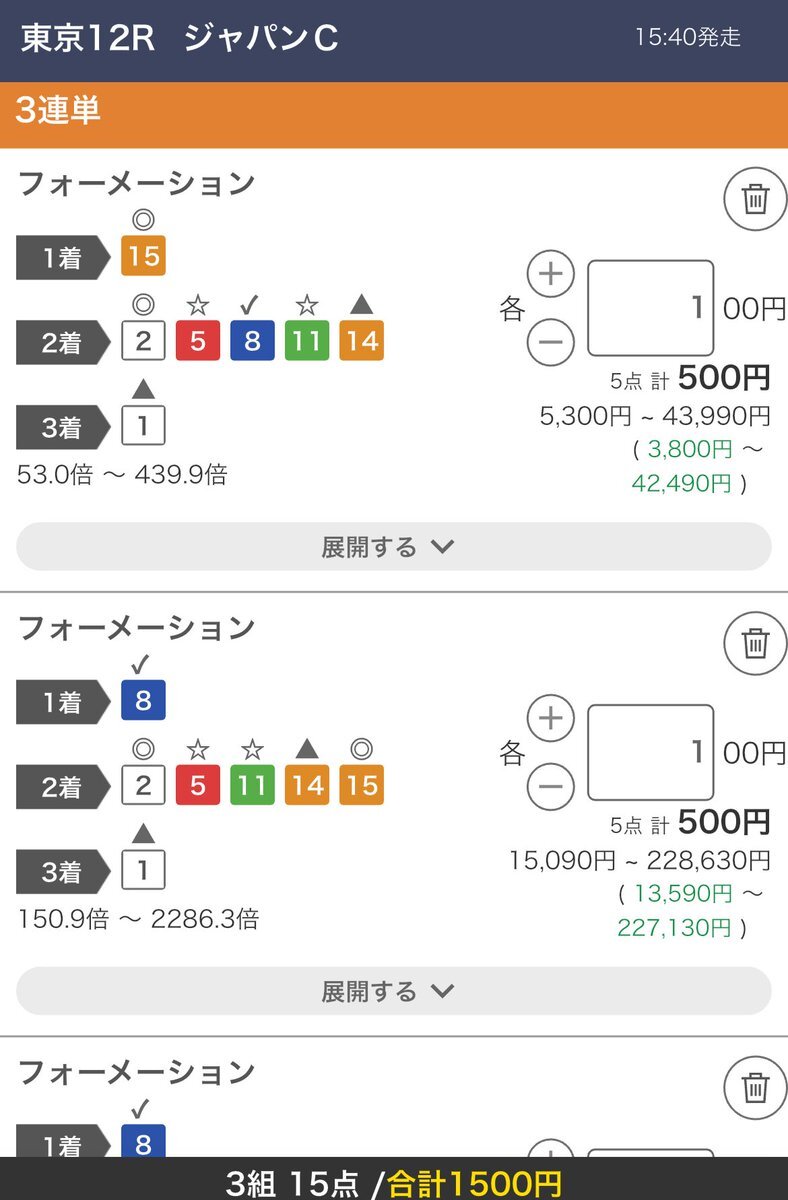788x1200 pixels.
Task: Click the first bet amount input field
Action: tap(650, 308)
